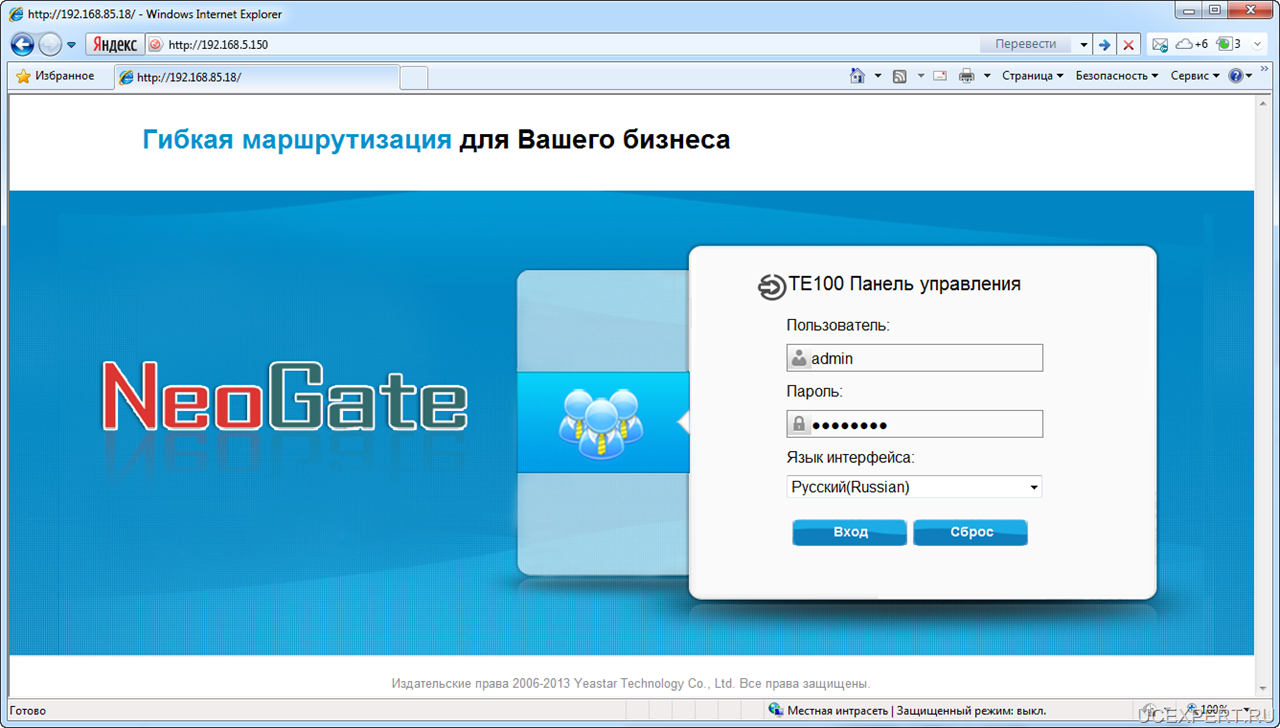Screen dimensions: 1280x728
Task: Expand the Yandex toolbar chevron button
Action: [1257, 45]
